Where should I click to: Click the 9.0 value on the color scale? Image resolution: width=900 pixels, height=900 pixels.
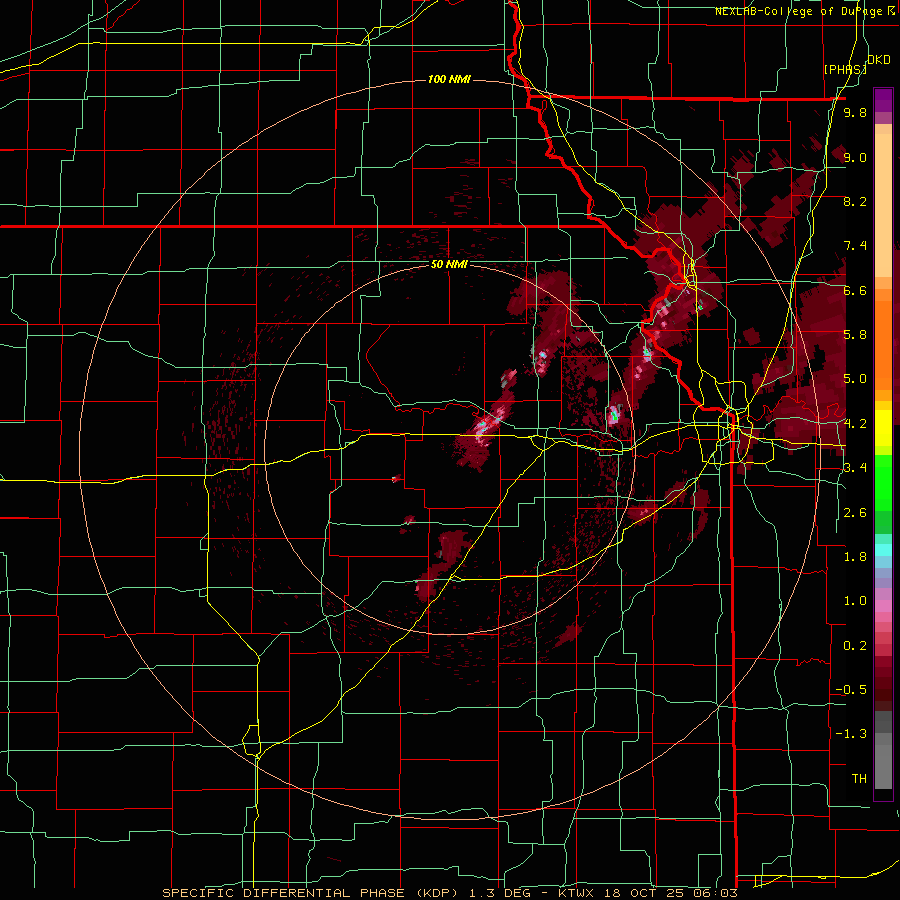click(855, 158)
